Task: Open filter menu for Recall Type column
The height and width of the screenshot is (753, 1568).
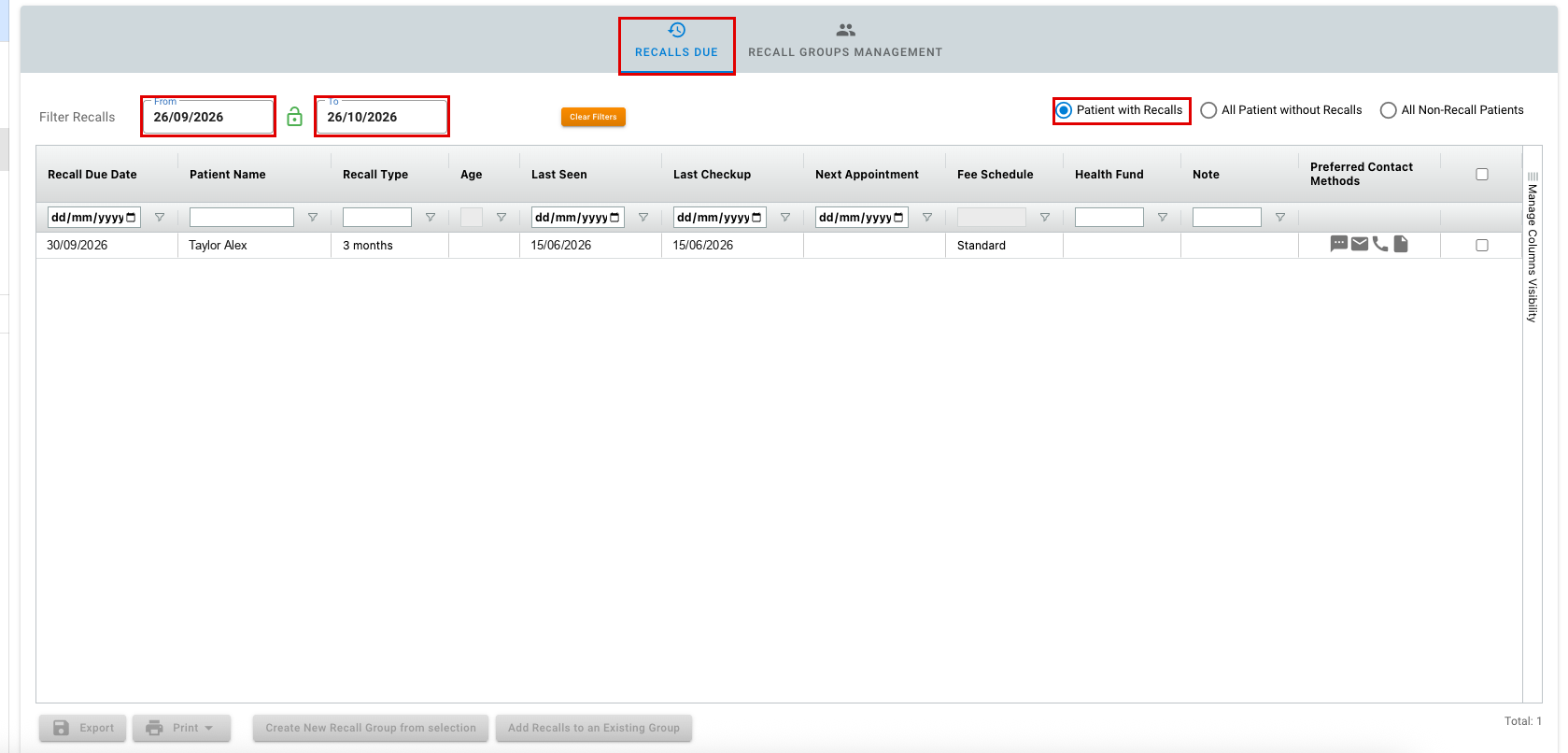Action: point(431,218)
